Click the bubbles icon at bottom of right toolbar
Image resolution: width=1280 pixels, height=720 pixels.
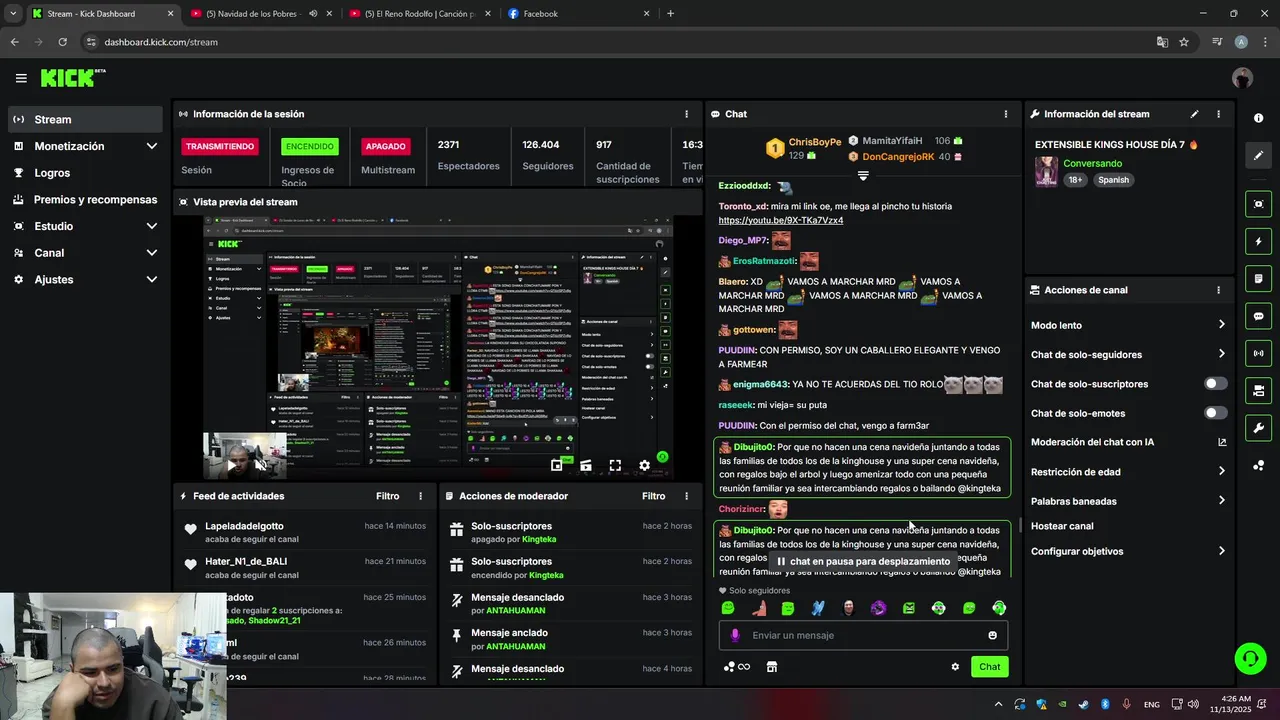(x=1258, y=466)
